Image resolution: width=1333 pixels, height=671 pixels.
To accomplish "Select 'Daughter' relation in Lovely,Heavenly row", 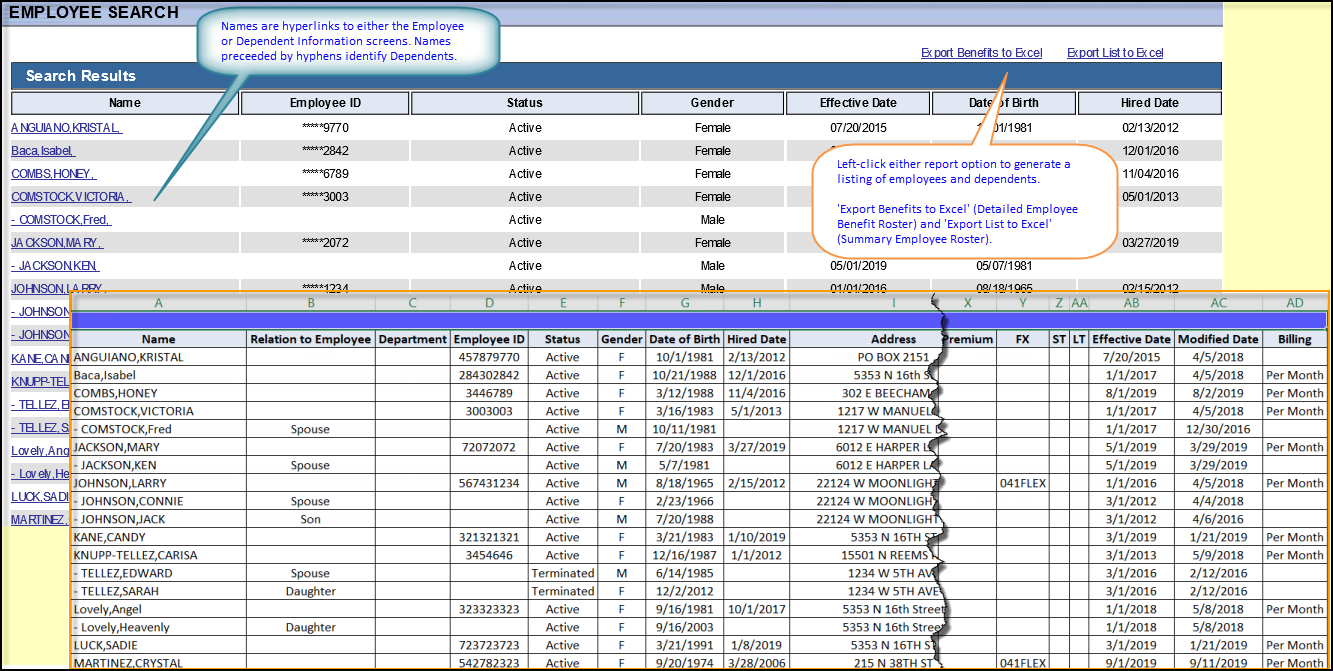I will coord(311,627).
